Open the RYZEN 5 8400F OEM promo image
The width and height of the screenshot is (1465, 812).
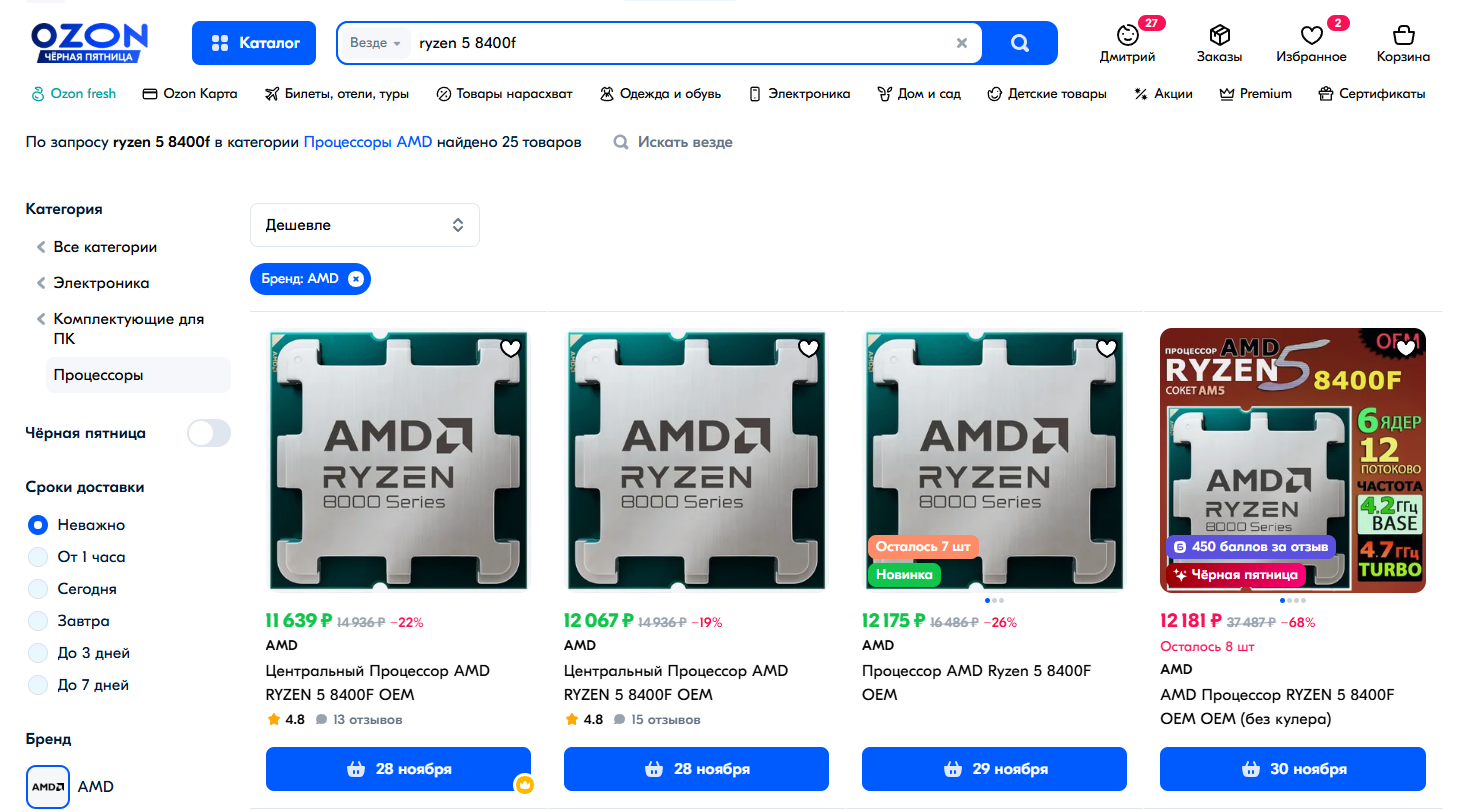click(x=1293, y=460)
